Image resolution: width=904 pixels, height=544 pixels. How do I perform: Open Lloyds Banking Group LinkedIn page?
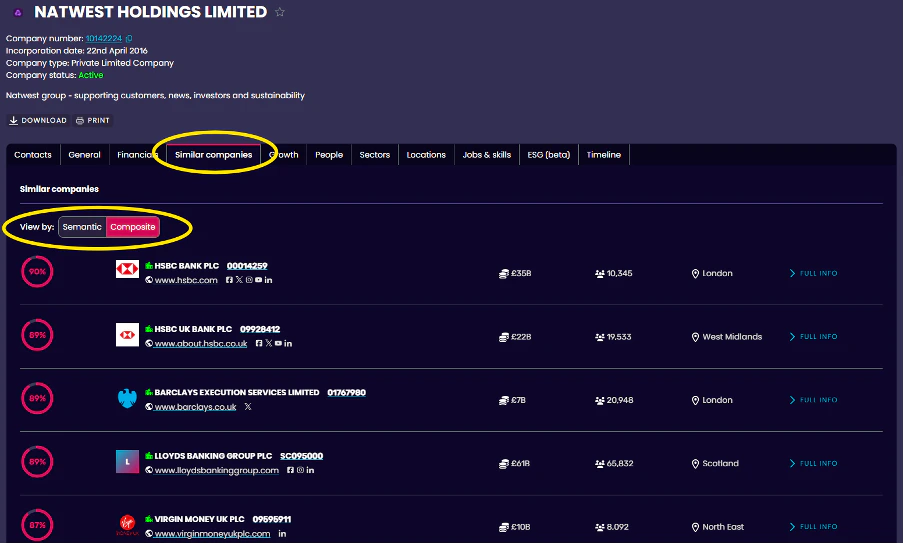tap(310, 470)
